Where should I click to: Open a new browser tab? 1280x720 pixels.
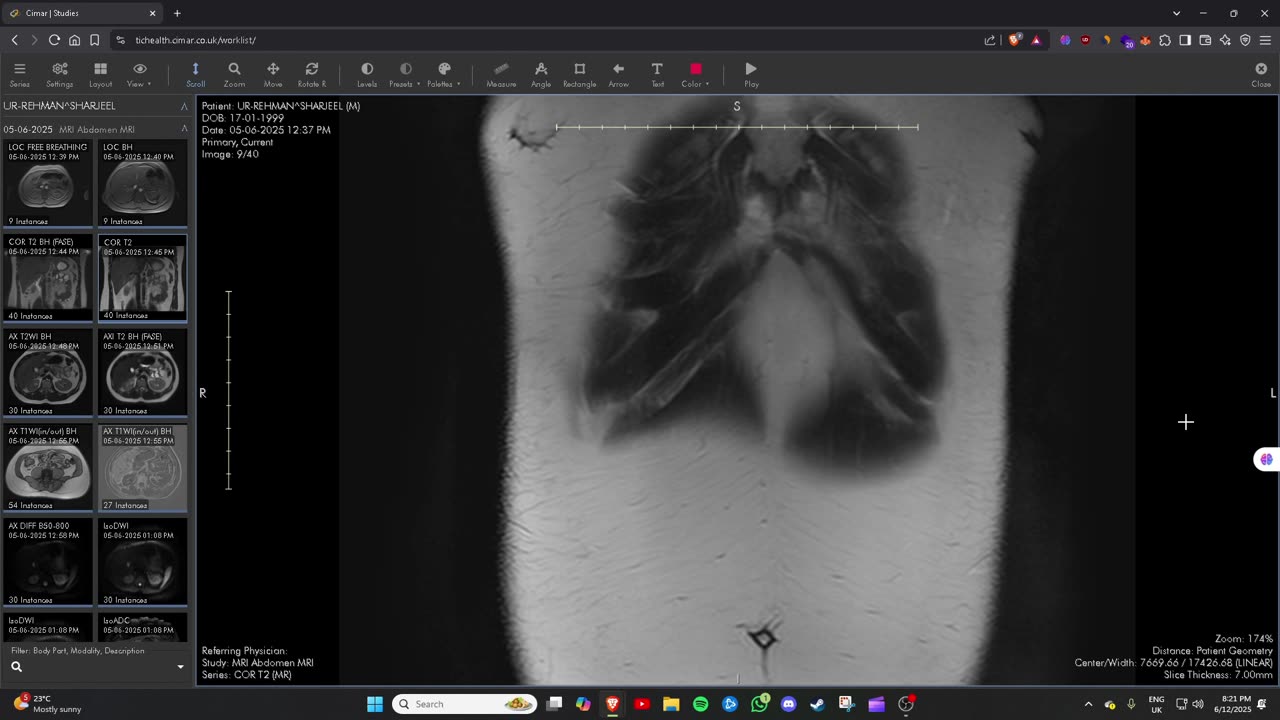(177, 13)
